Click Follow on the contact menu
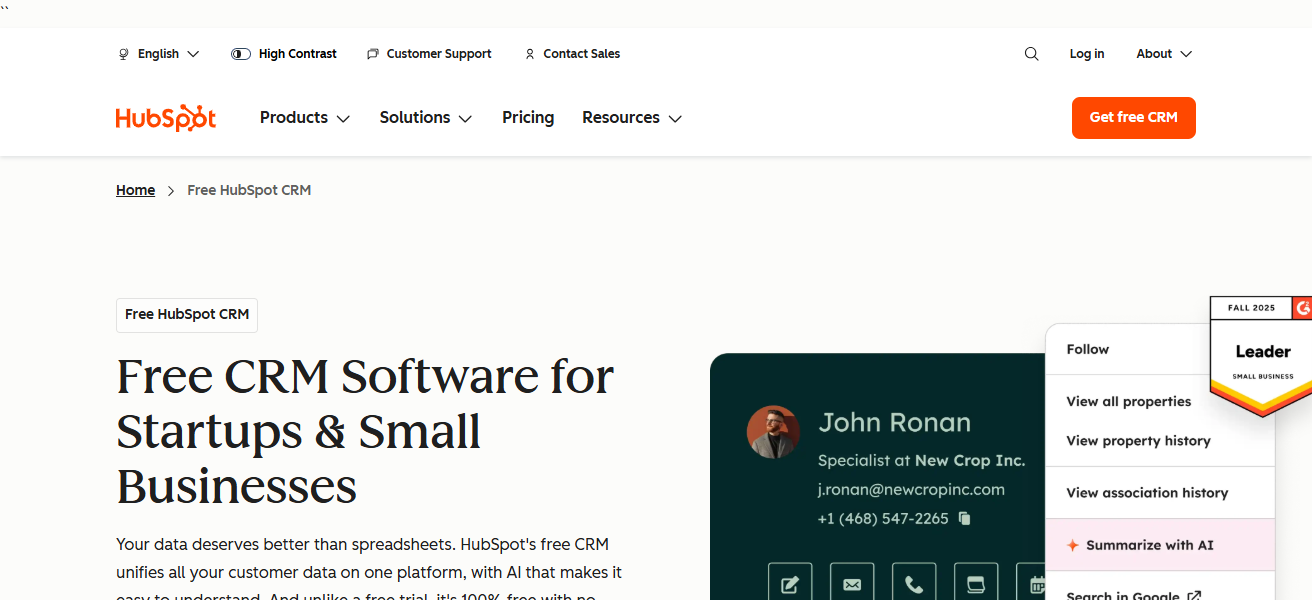 tap(1087, 349)
